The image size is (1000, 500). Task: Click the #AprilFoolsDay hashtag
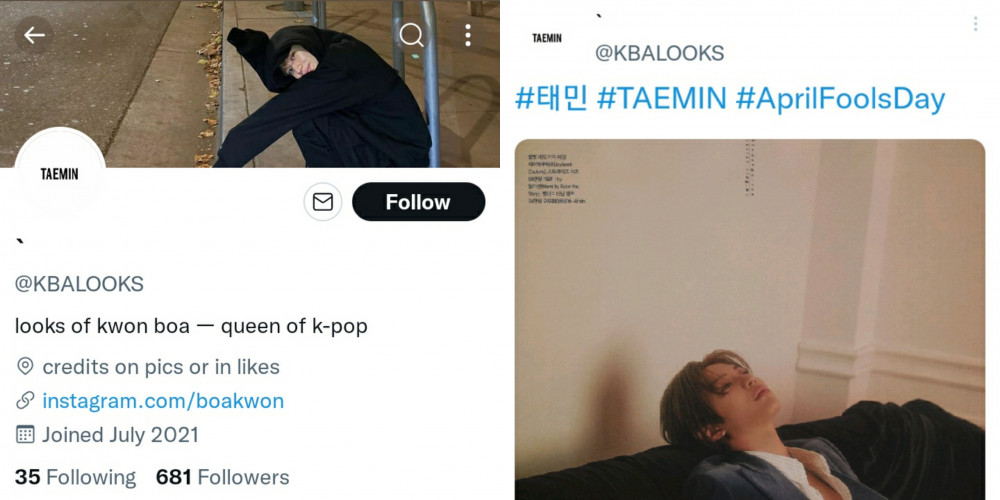pos(840,99)
